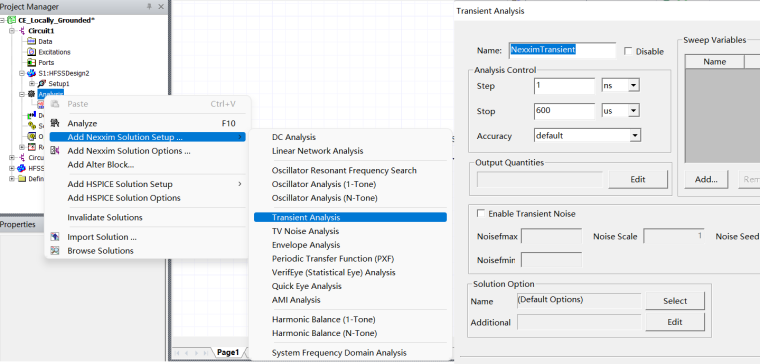
Task: Click the Analyze icon in context menu
Action: tap(55, 124)
